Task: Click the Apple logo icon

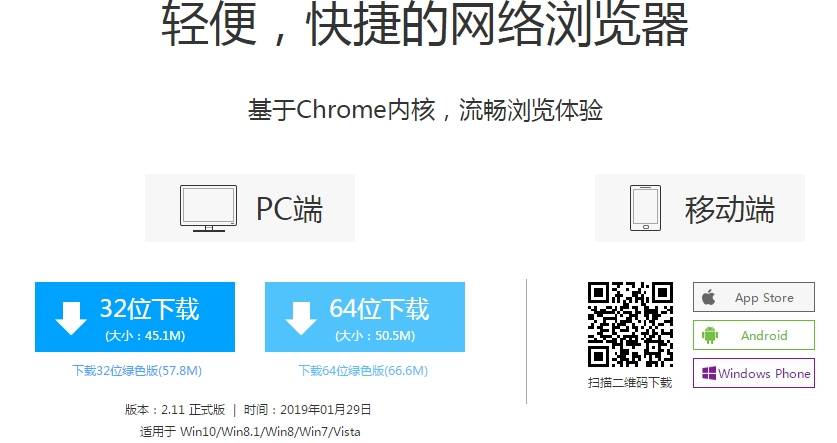Action: (x=709, y=297)
